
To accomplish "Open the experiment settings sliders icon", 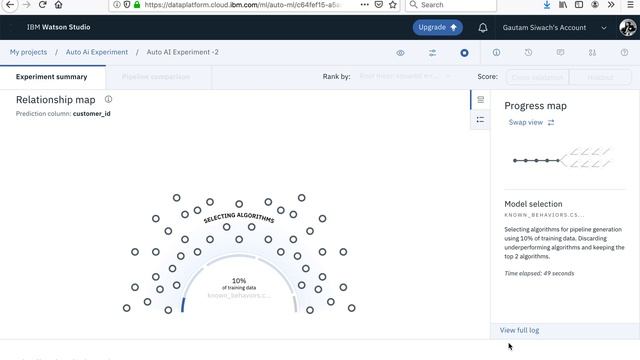I will [432, 53].
